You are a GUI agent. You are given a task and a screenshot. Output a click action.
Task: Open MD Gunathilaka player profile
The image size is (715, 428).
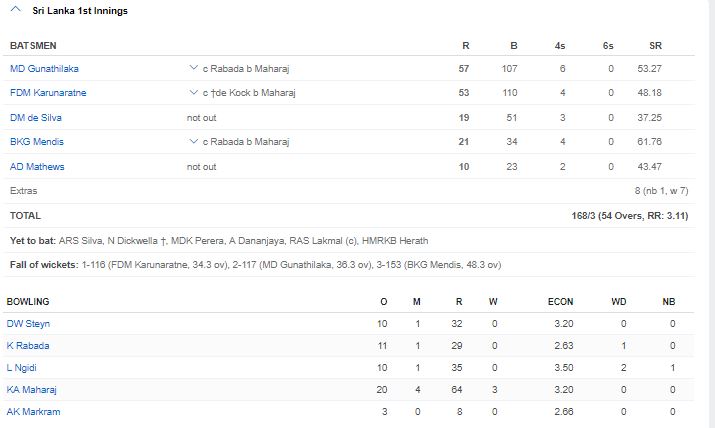(44, 69)
